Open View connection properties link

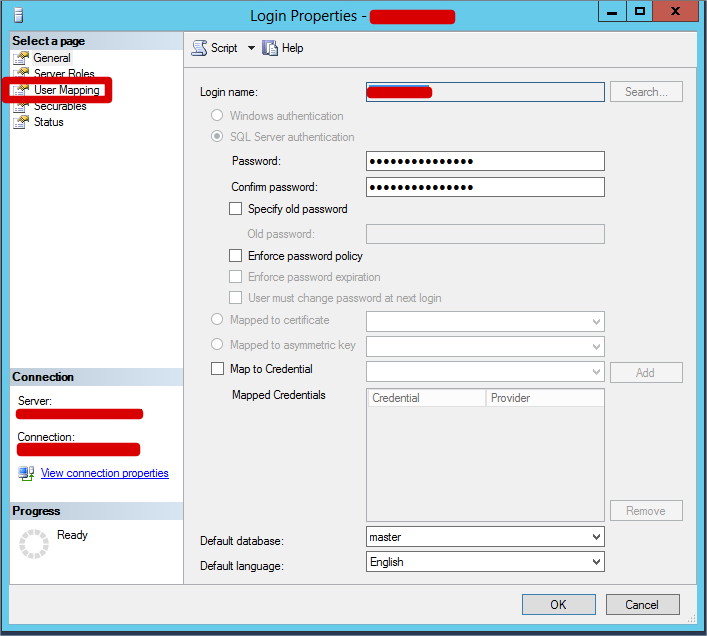[104, 473]
